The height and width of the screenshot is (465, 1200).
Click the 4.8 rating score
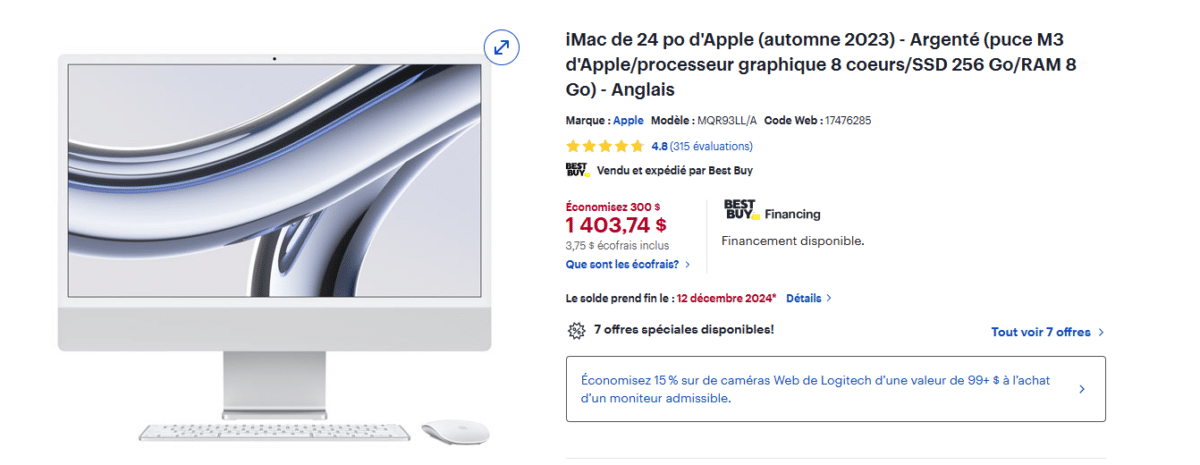point(659,146)
